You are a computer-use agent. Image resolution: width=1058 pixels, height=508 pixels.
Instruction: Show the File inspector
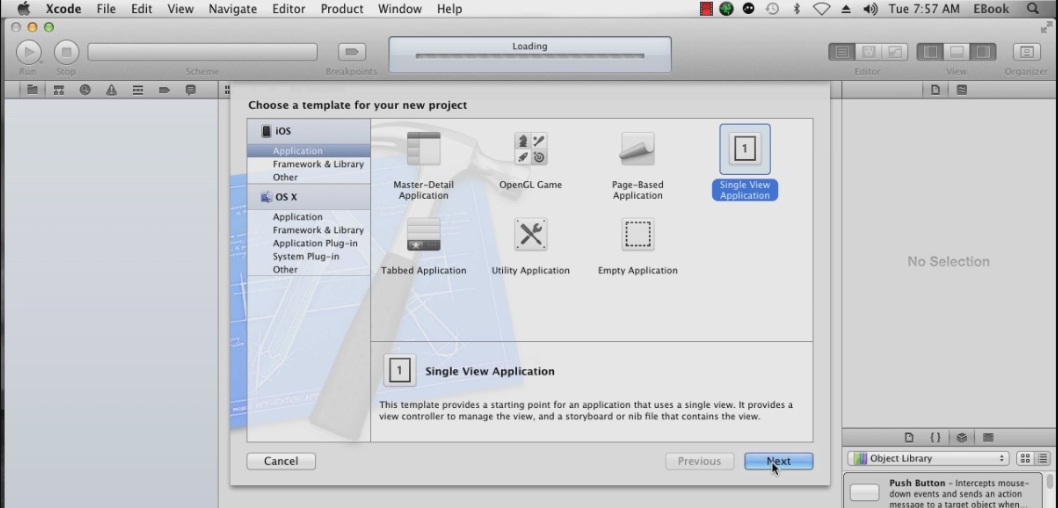click(x=935, y=90)
